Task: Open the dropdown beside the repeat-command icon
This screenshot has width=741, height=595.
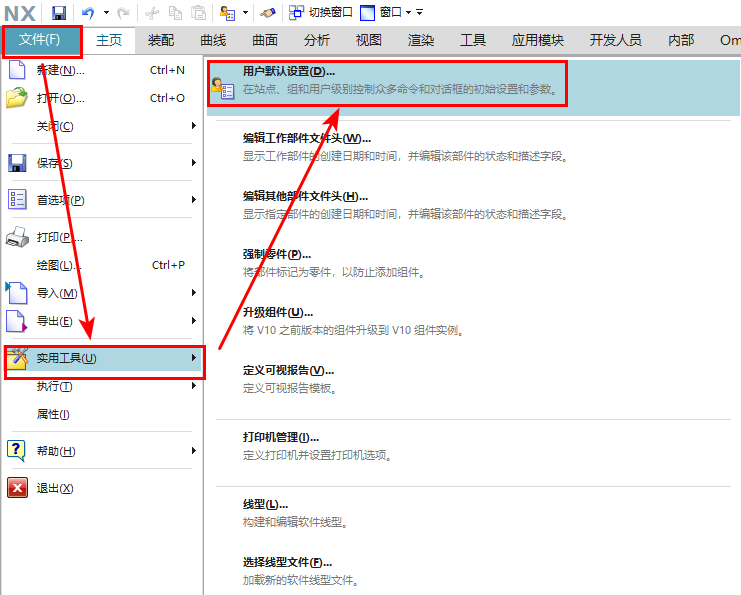Action: 245,13
